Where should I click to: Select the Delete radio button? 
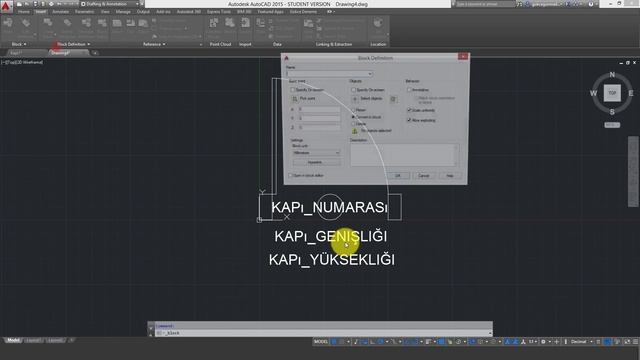pyautogui.click(x=353, y=124)
